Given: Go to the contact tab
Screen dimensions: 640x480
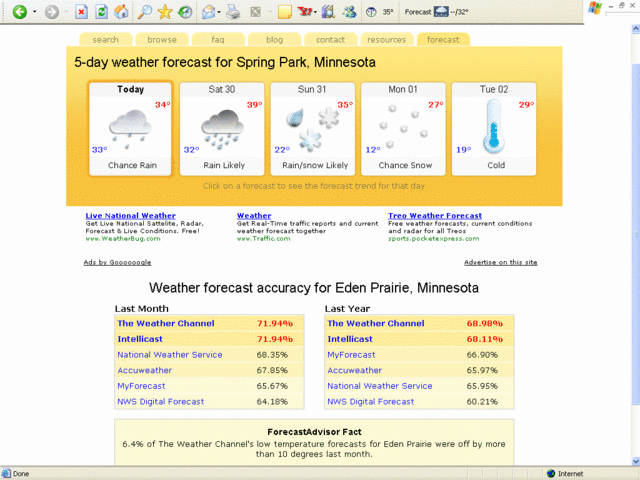Looking at the screenshot, I should [x=331, y=40].
